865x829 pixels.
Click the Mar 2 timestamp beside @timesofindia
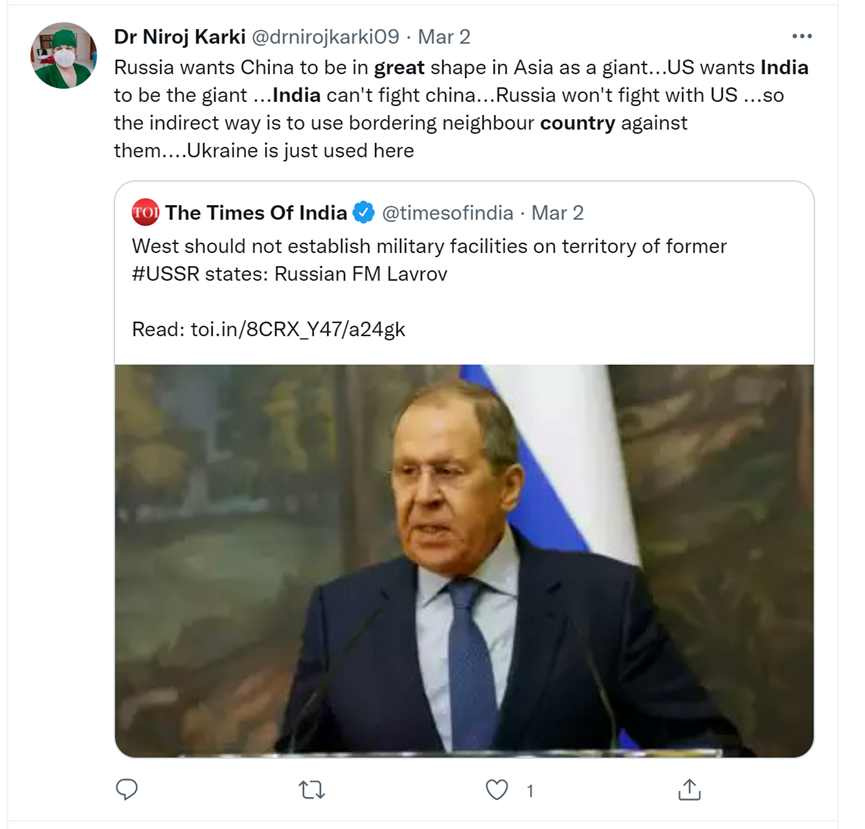pos(558,213)
